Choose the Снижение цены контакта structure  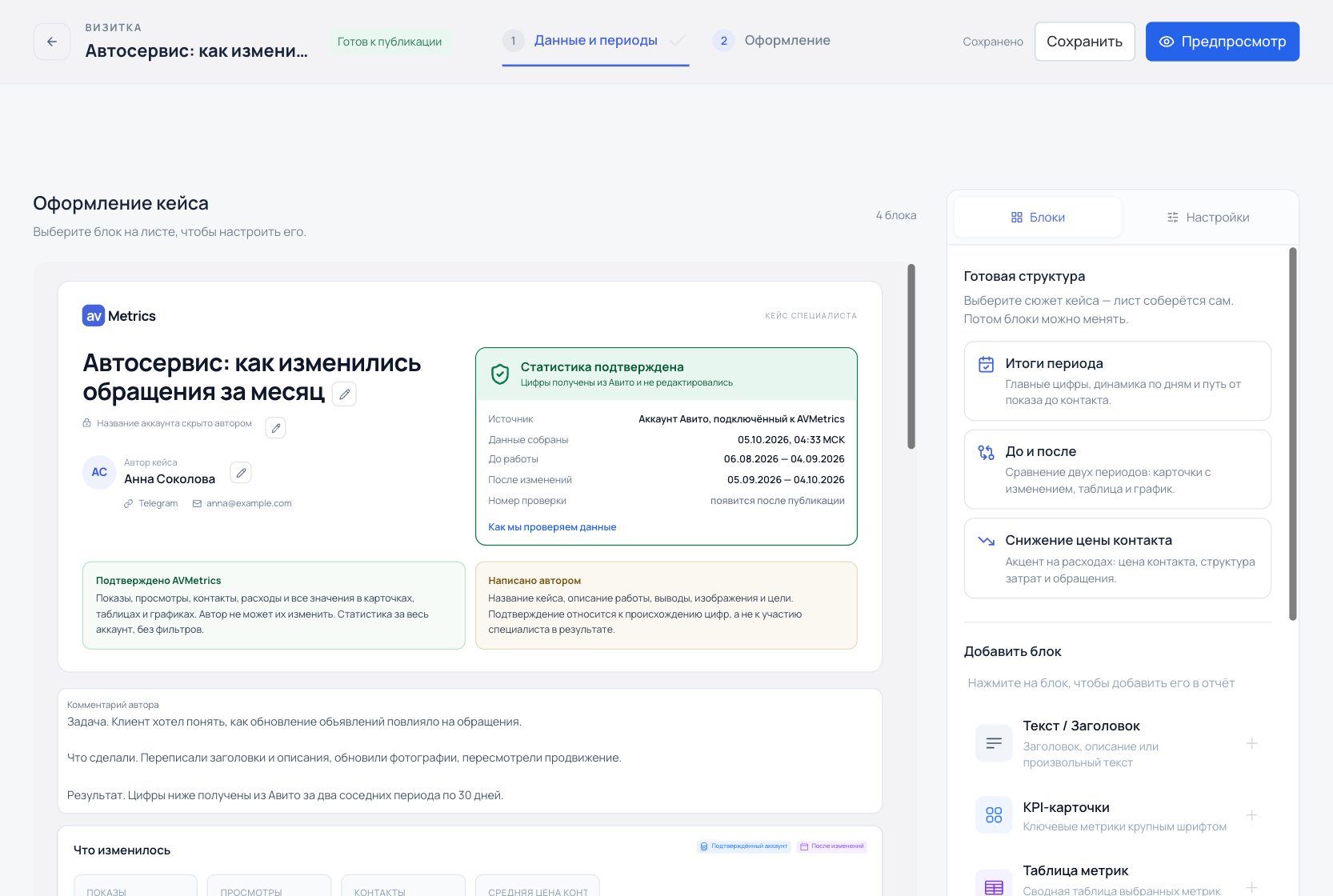click(1117, 558)
